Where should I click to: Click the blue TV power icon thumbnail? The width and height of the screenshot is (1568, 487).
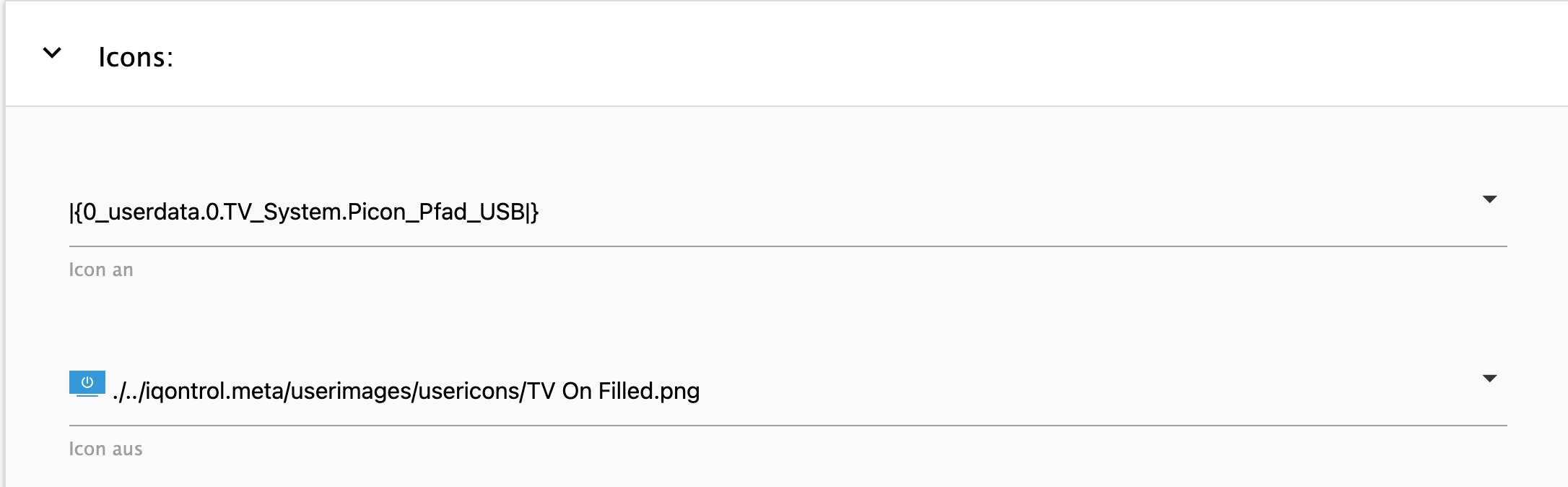[x=87, y=384]
